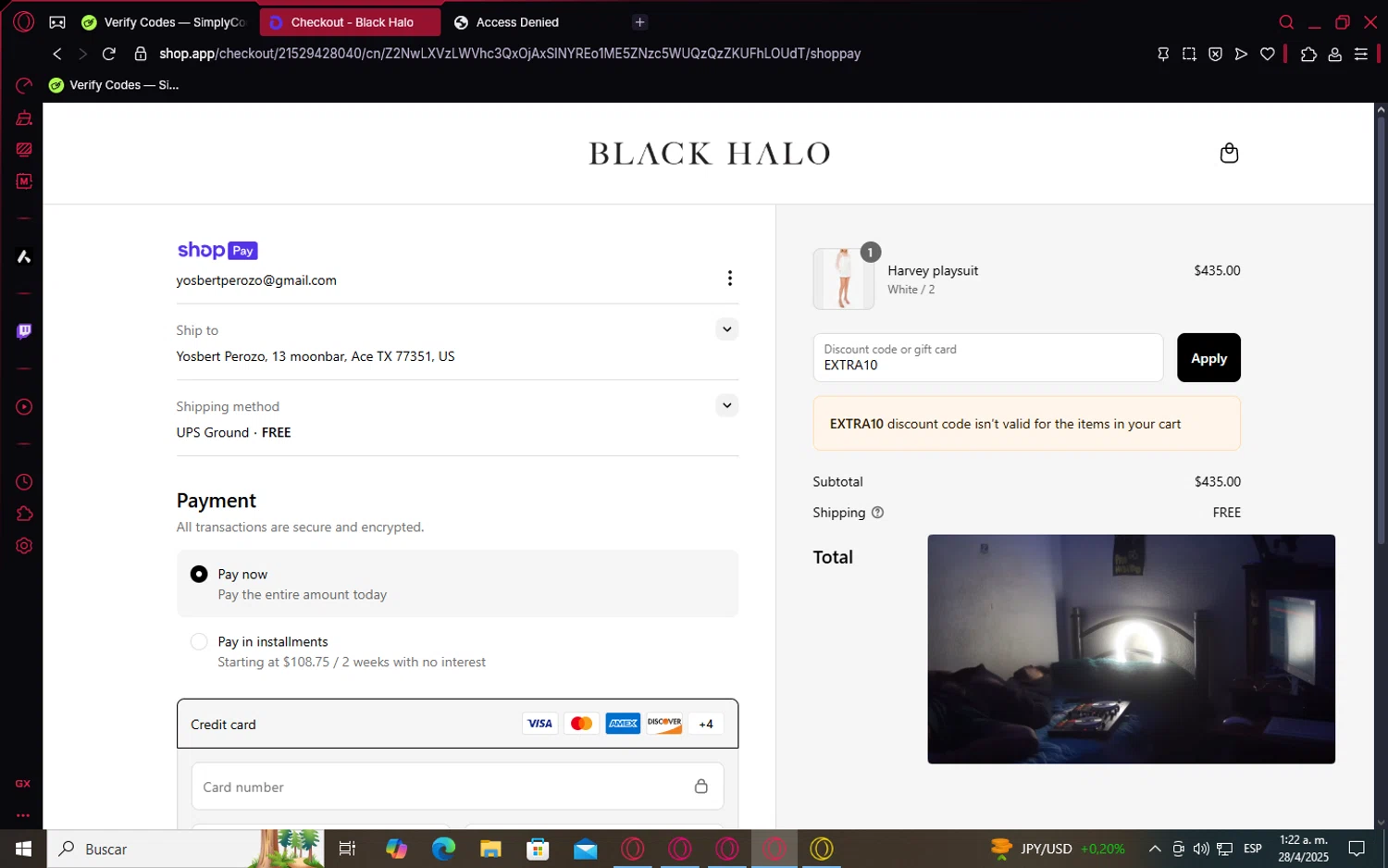Open the browser extensions toolbar icon
Viewport: 1388px width, 868px height.
tap(1308, 54)
